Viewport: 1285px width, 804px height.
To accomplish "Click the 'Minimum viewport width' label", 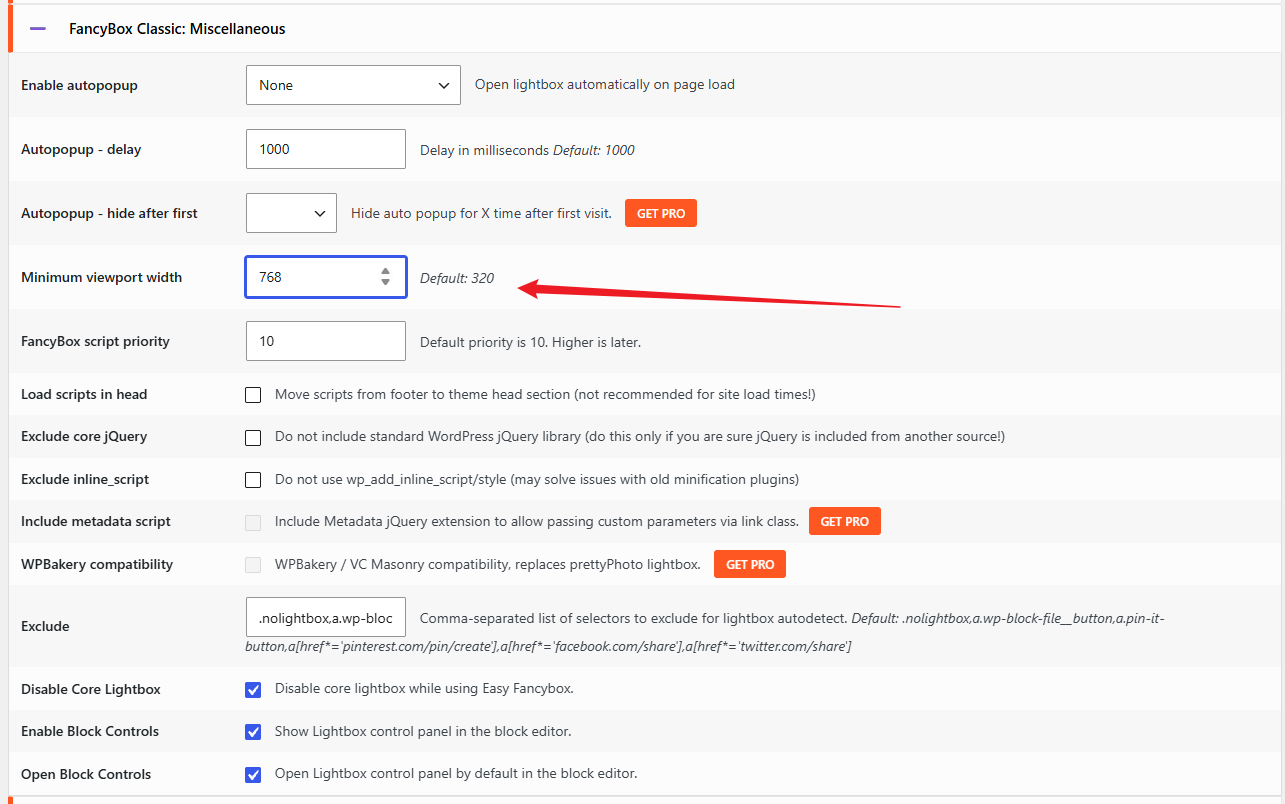I will pos(101,277).
